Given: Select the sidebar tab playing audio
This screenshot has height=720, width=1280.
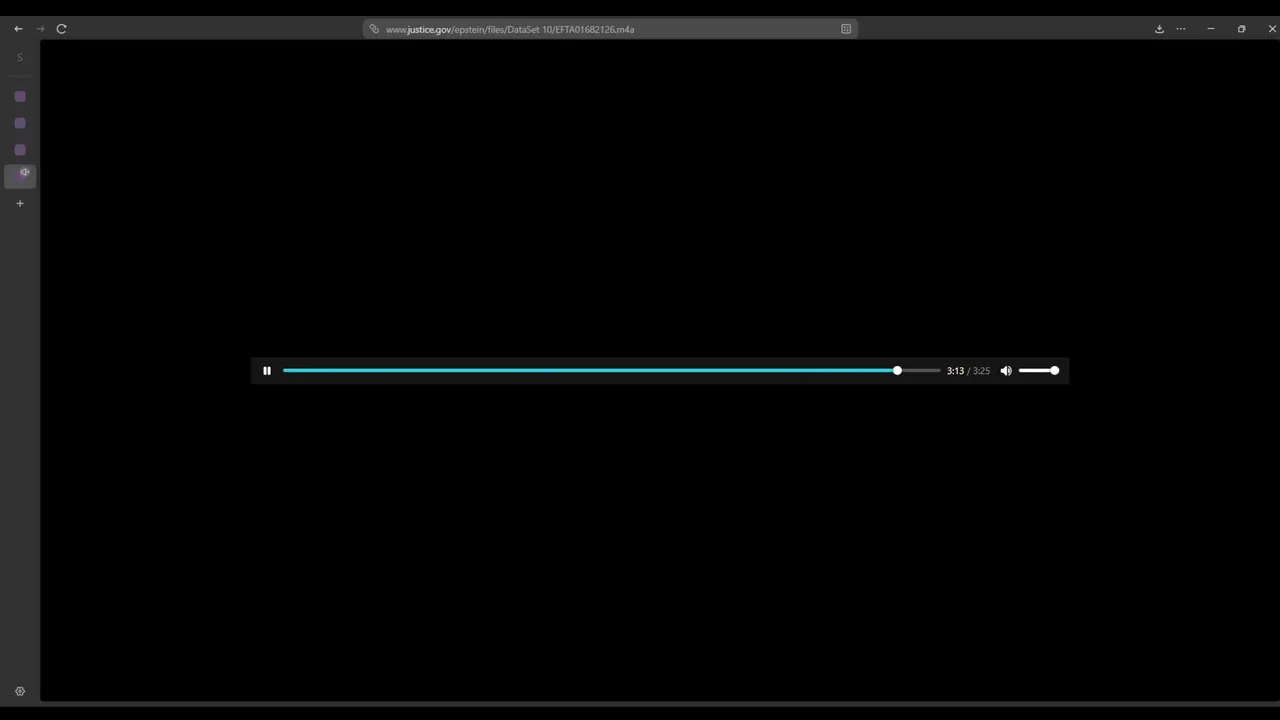Looking at the screenshot, I should [21, 175].
